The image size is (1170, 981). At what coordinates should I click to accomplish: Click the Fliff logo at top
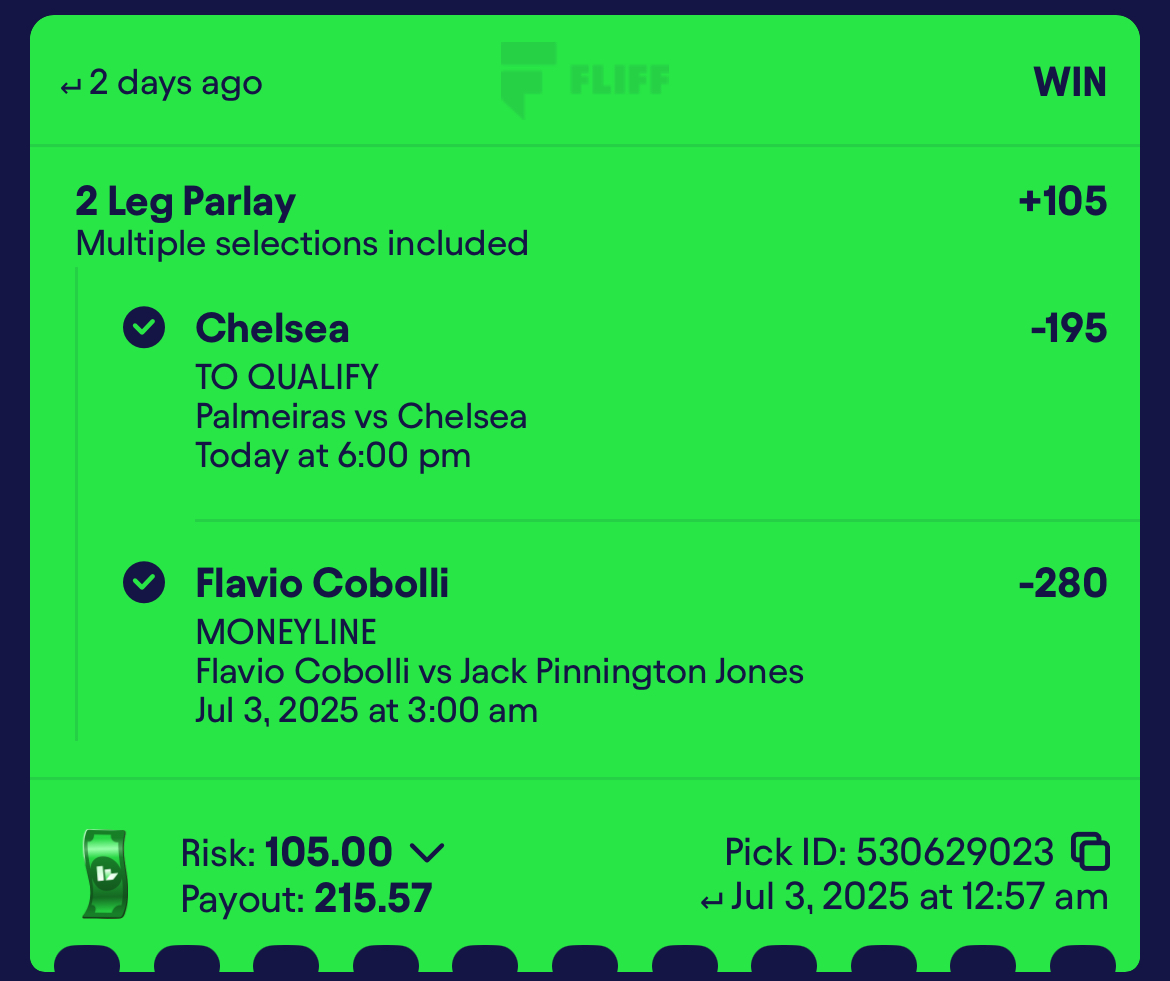click(x=584, y=80)
